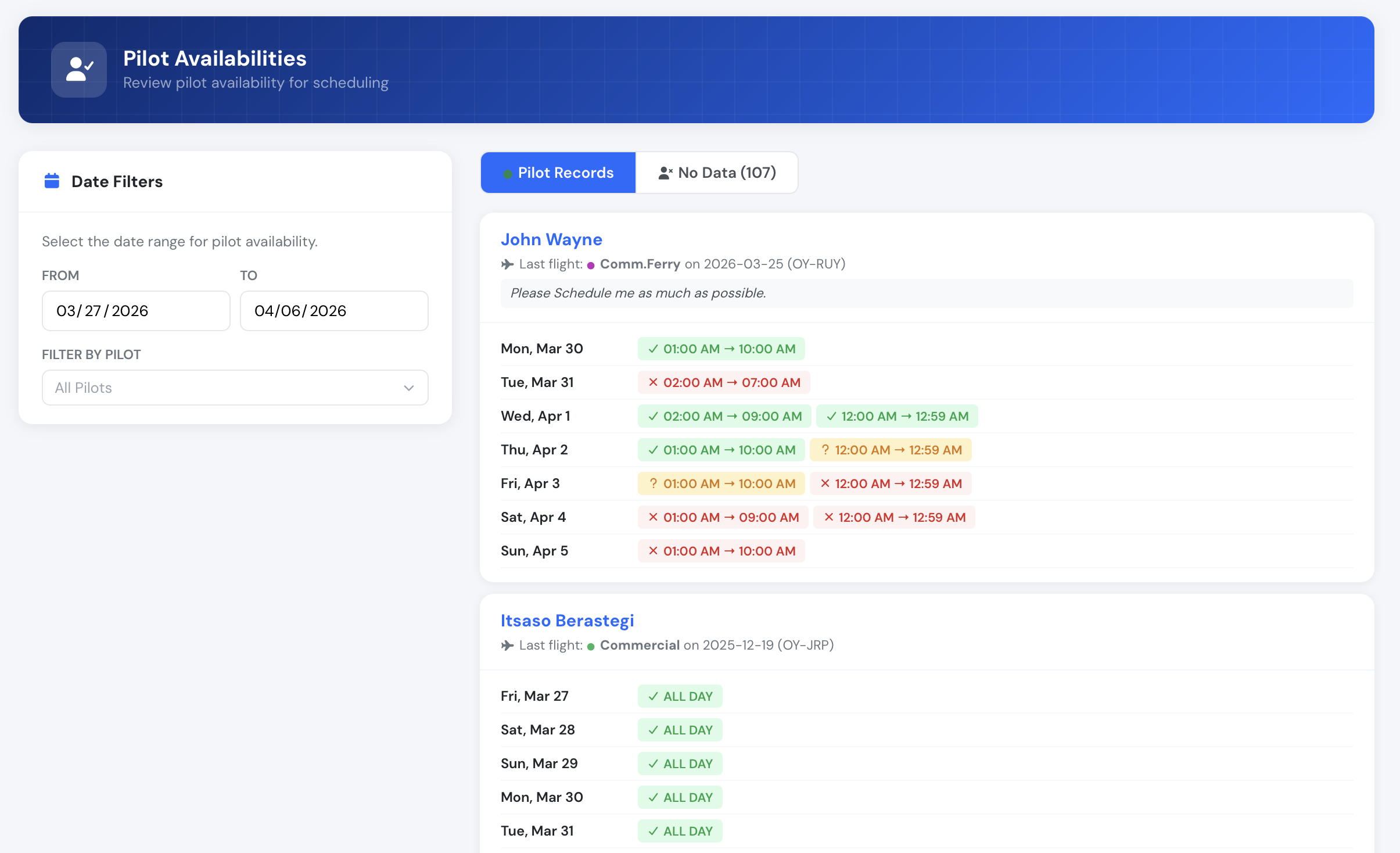1400x853 pixels.
Task: Click ALL DAY badge for Fri, Mar 27
Action: (x=680, y=696)
